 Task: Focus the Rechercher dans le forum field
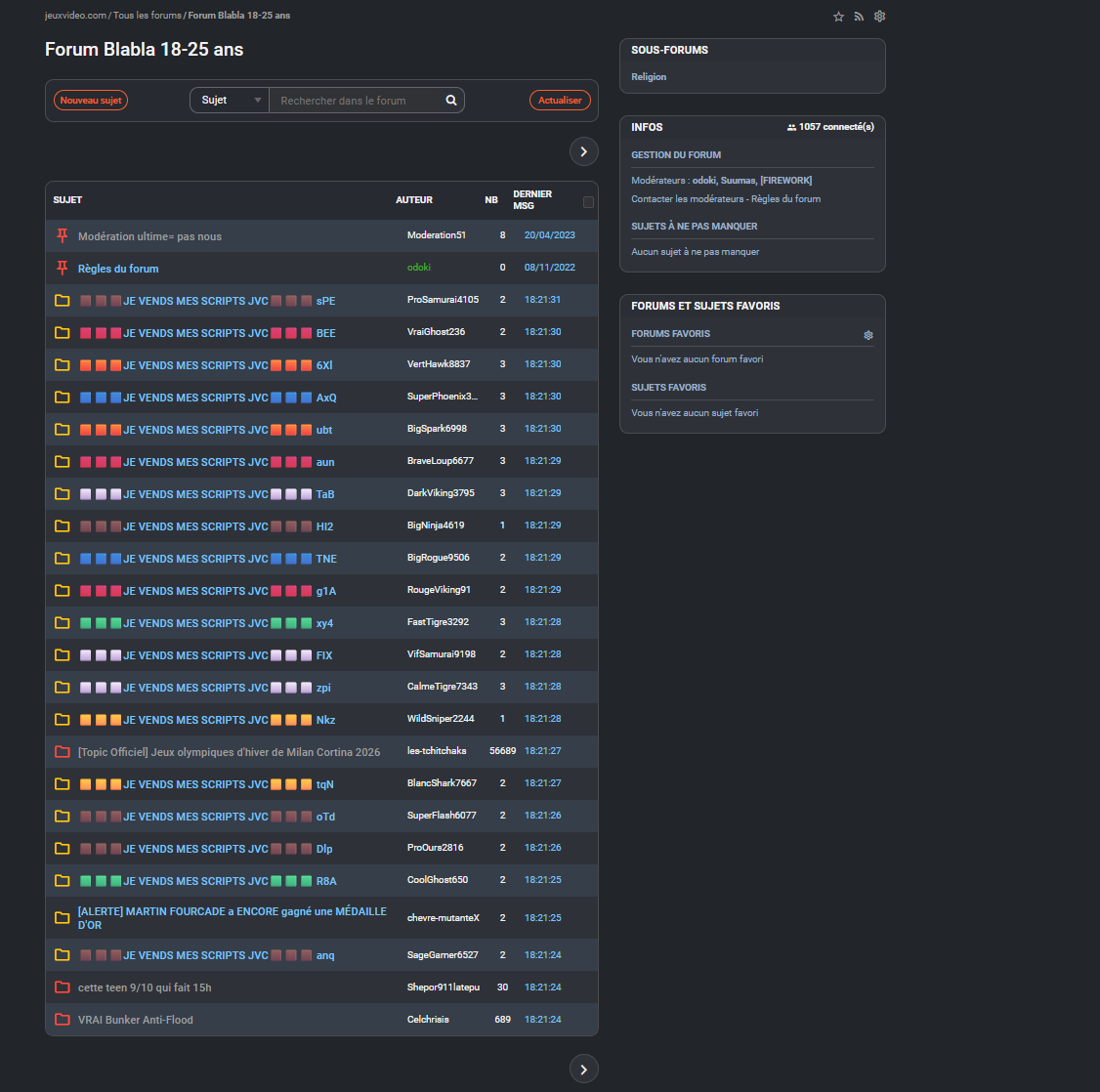pos(357,101)
